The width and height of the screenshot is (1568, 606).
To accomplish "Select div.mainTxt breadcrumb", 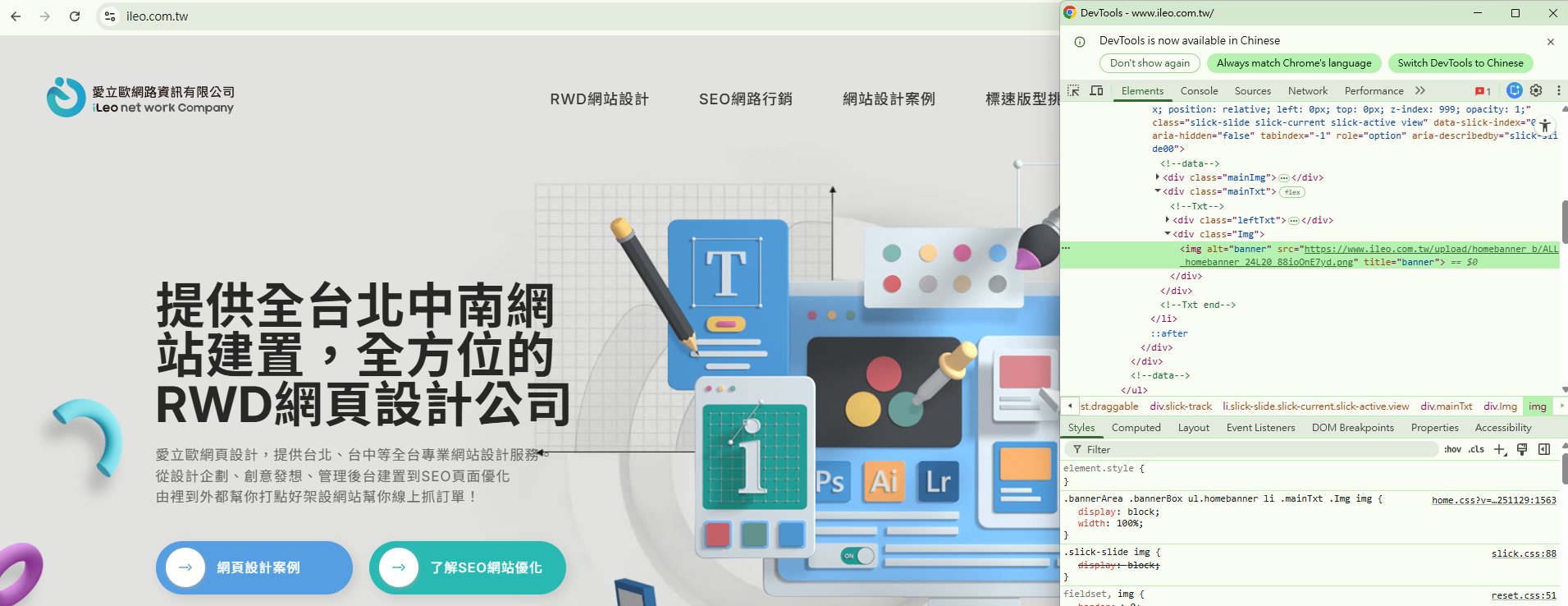I will [x=1447, y=406].
